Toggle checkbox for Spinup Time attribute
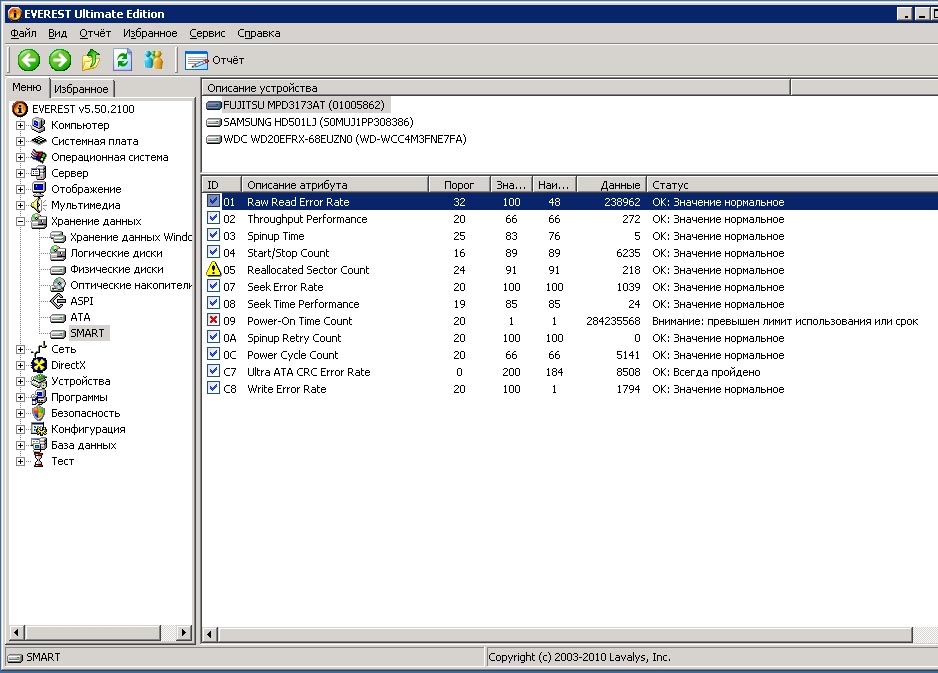The image size is (938, 673). coord(213,235)
